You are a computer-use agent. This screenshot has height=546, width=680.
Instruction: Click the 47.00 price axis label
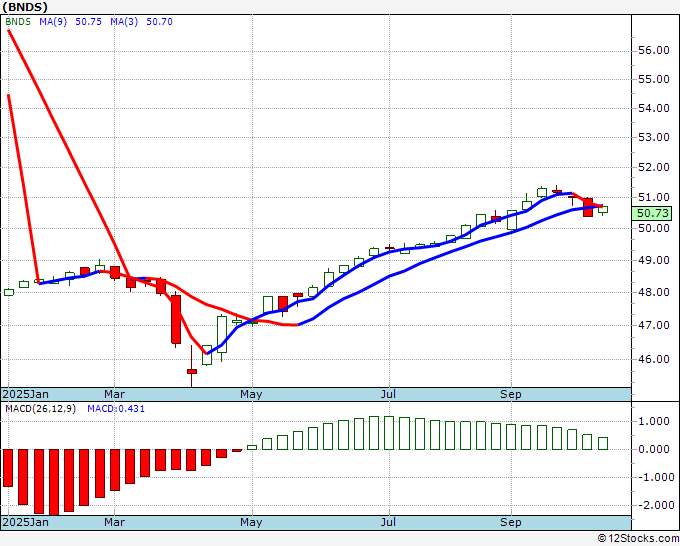click(x=654, y=325)
